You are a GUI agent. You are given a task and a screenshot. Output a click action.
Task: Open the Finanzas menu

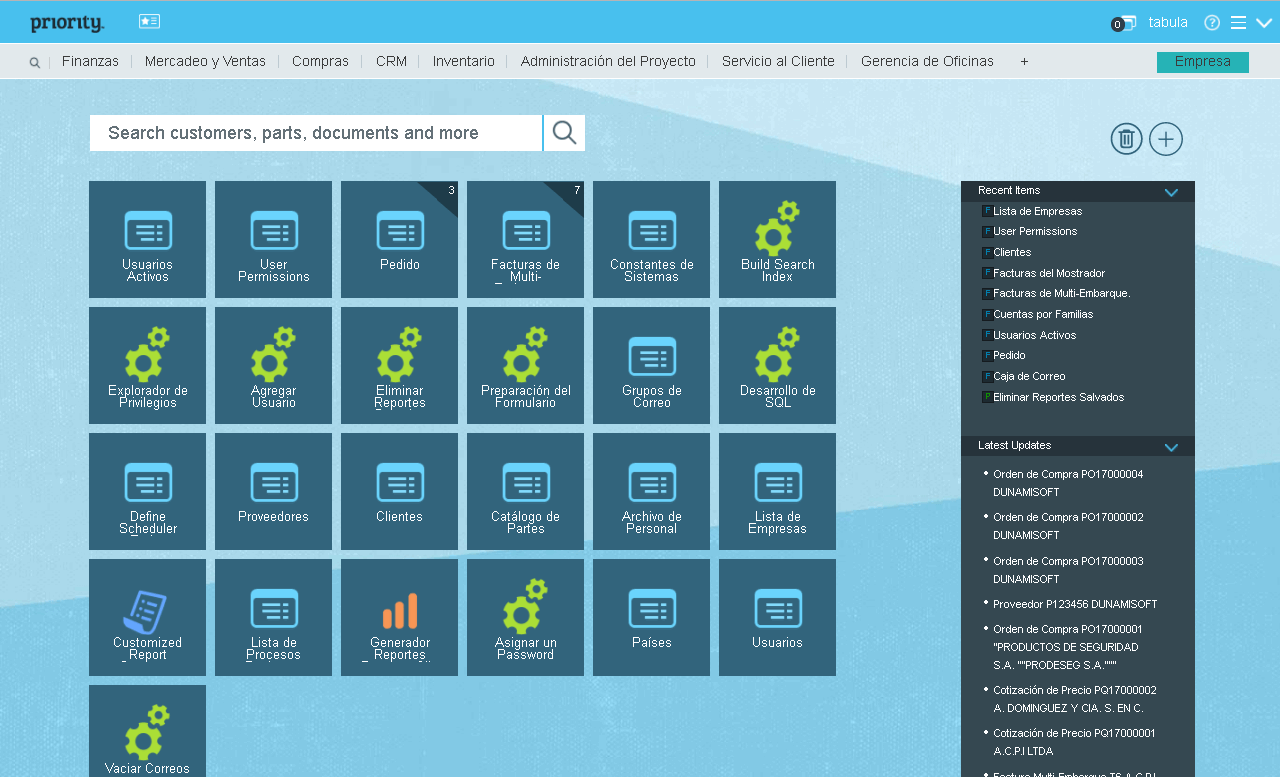pyautogui.click(x=90, y=61)
